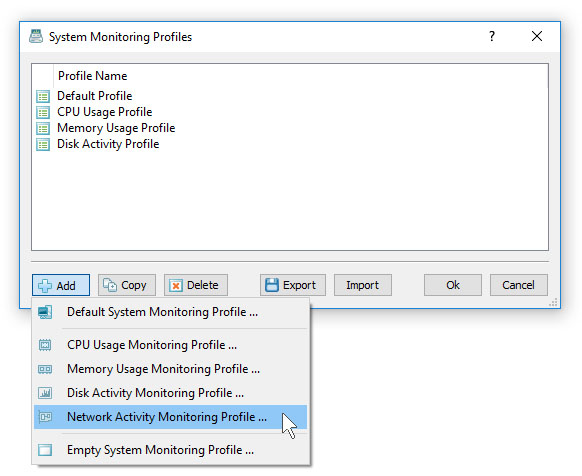
Task: Choose Memory Usage Monitoring Profile entry
Action: coord(171,369)
